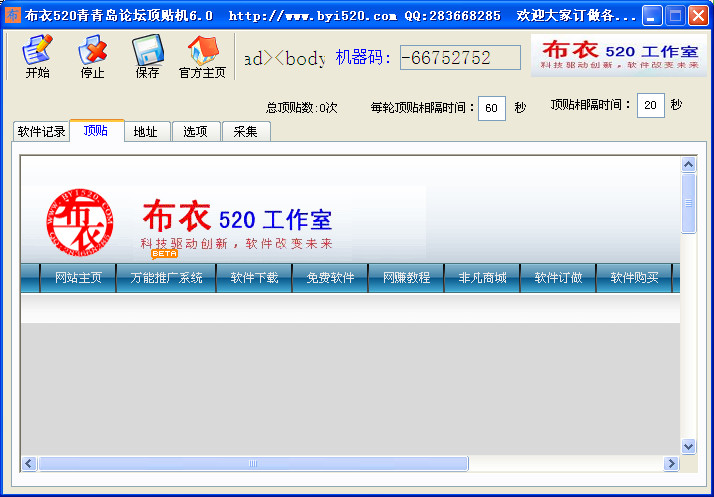Screen dimensions: 714x497
Task: Click the 布衣 520 工作室 page banner
Action: pos(237,223)
